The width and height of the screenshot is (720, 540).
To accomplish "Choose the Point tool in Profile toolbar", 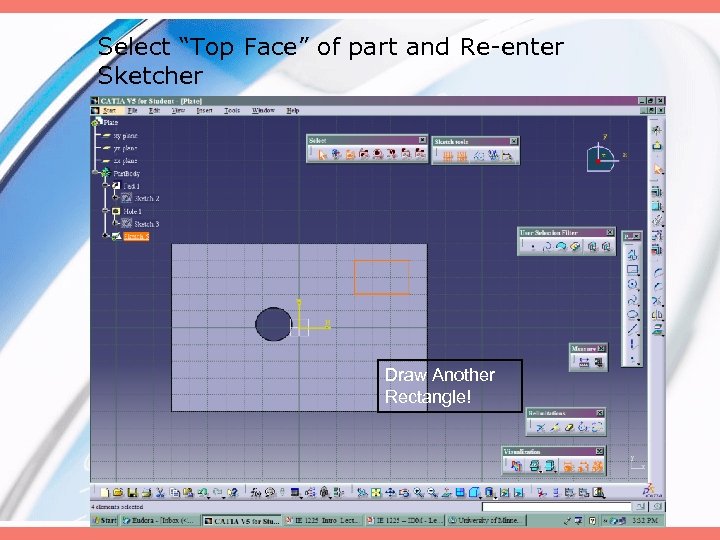I will click(x=632, y=359).
